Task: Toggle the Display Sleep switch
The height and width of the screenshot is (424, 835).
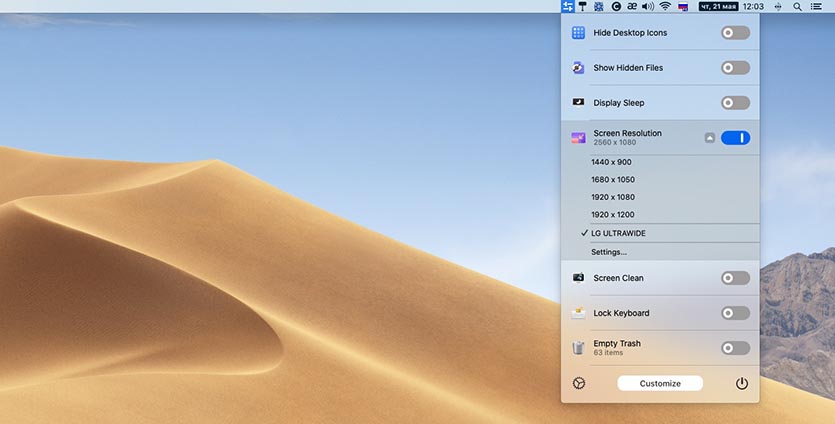Action: coord(735,103)
